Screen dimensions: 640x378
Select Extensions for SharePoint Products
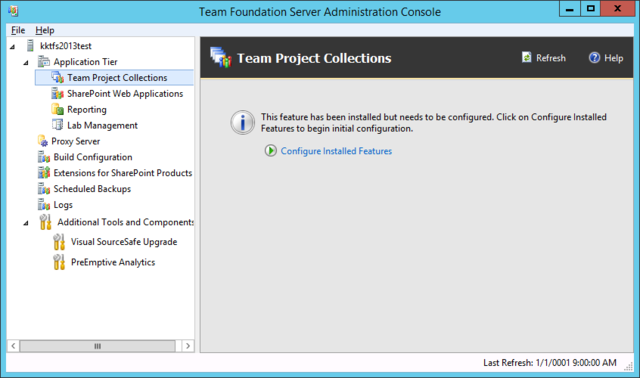pos(123,173)
